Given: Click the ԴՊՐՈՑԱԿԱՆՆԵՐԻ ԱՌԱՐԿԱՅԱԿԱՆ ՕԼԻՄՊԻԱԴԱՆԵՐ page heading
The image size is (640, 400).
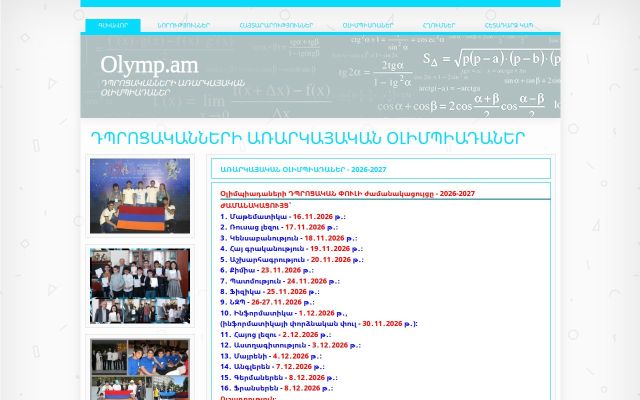Looking at the screenshot, I should [x=307, y=138].
